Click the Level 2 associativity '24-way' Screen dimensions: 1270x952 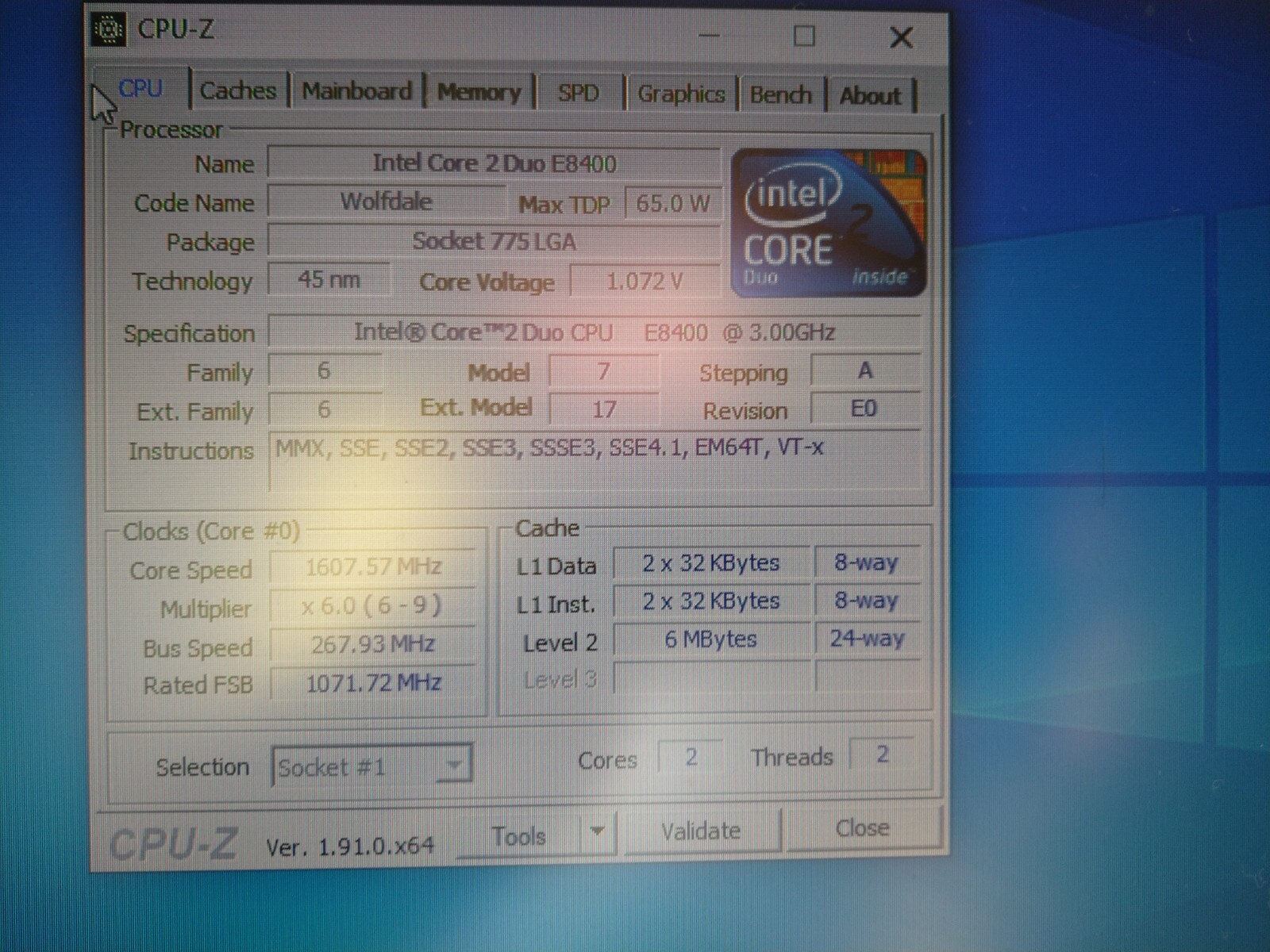tap(867, 639)
